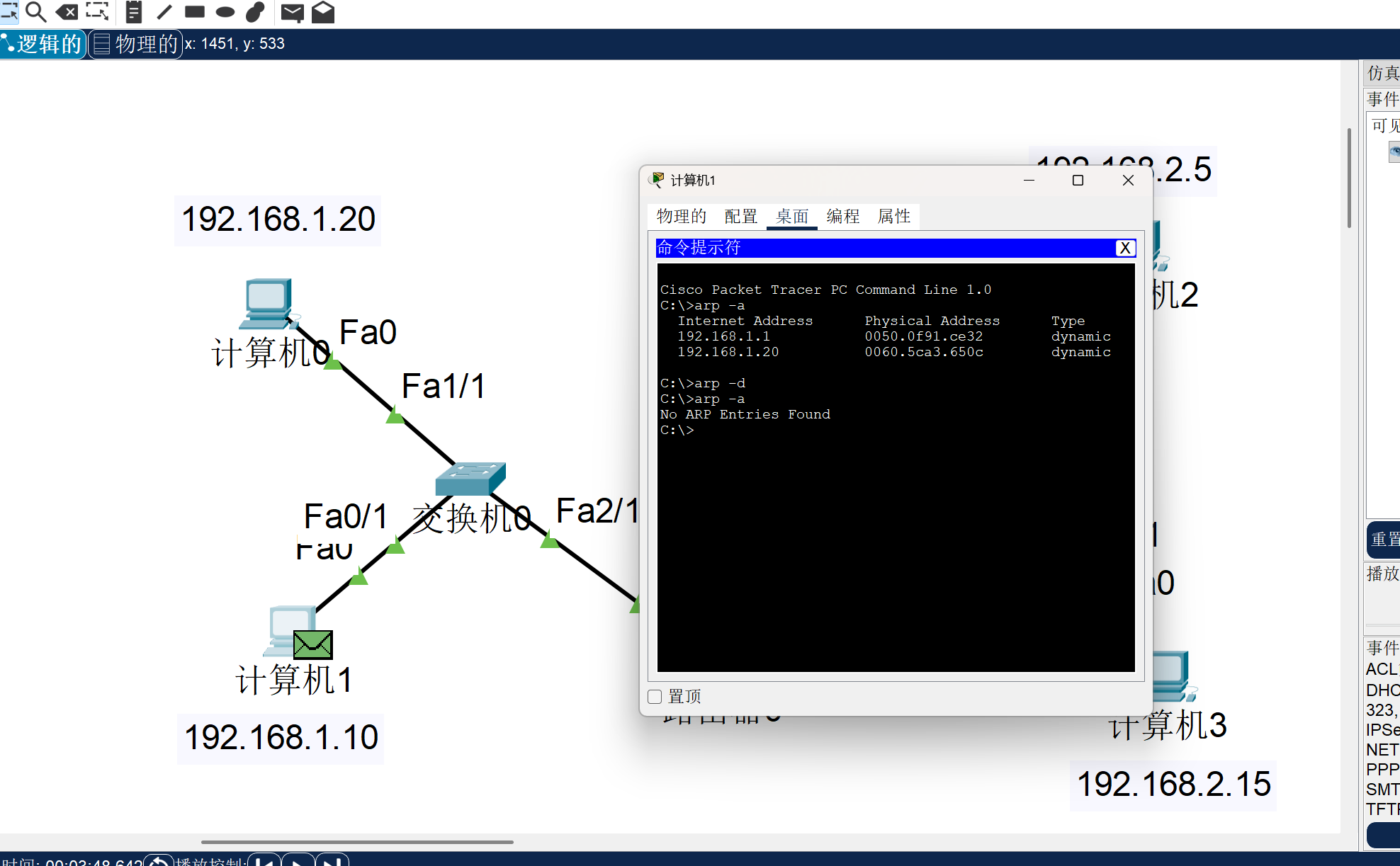Open the 属性 tab
Screen dimensions: 1400x866
pos(894,217)
